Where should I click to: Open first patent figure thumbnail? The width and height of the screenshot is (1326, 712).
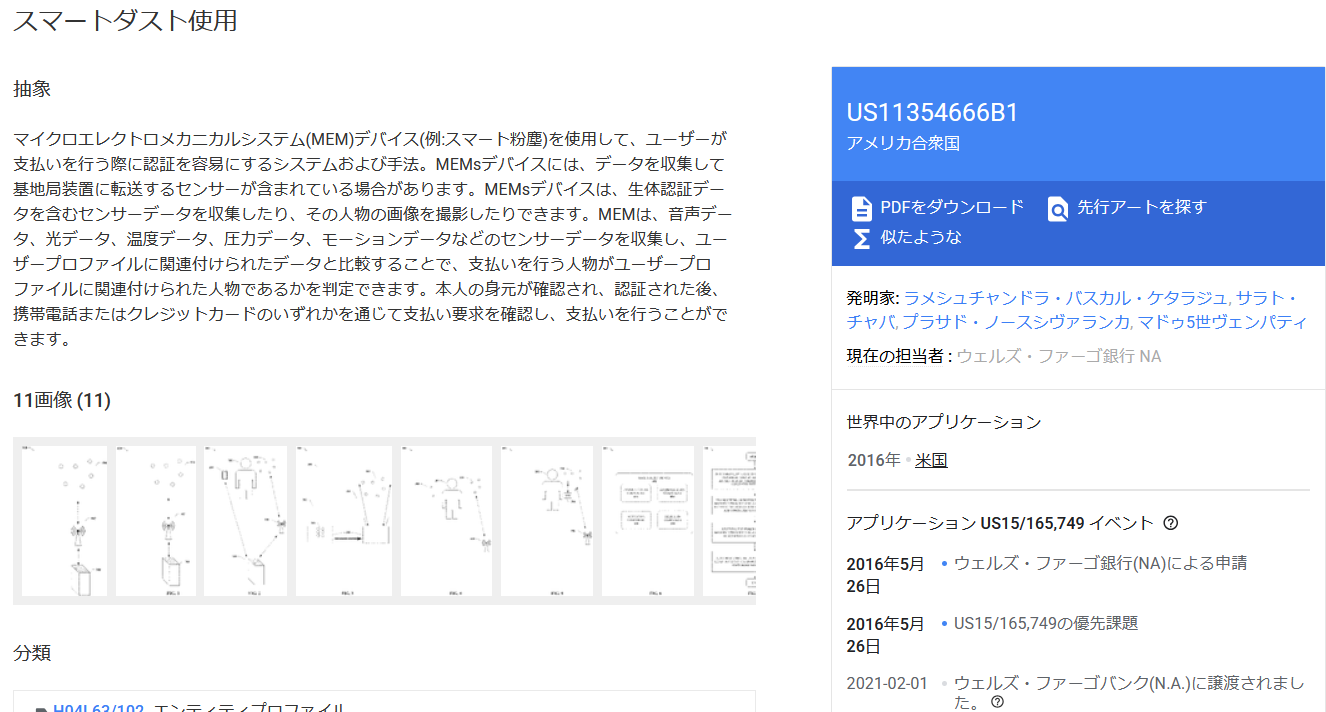click(65, 521)
